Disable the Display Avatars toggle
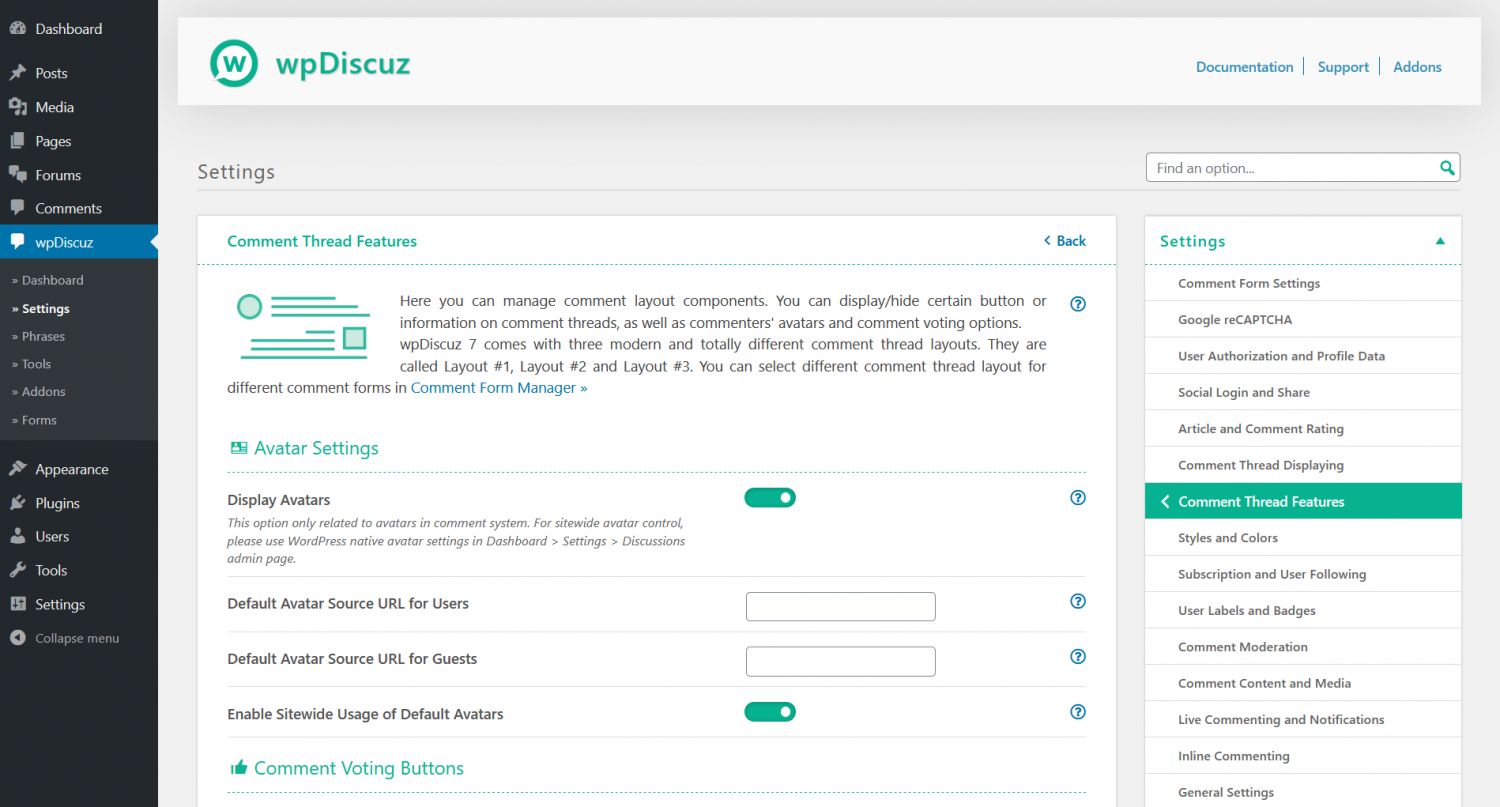 [x=770, y=497]
